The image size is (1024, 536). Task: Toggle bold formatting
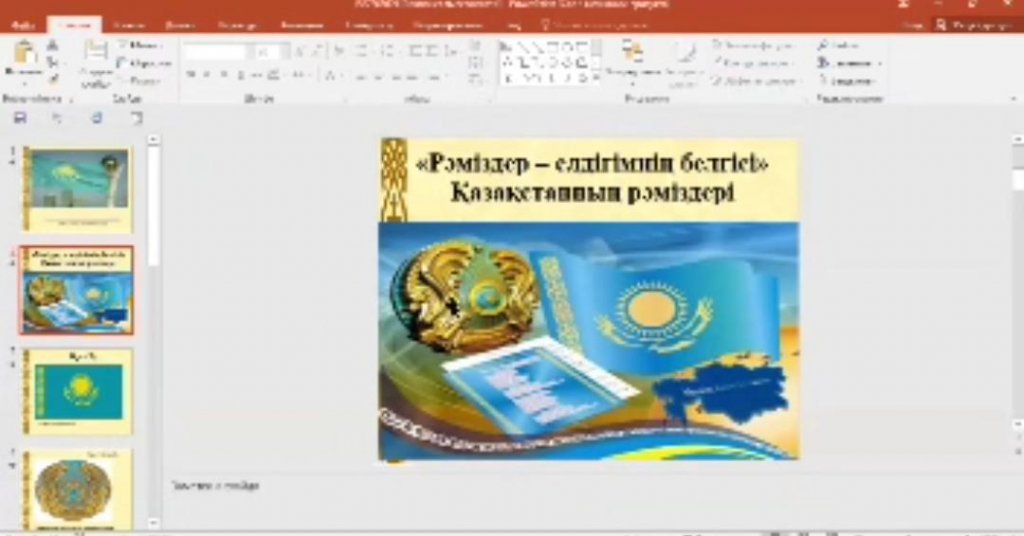click(191, 76)
